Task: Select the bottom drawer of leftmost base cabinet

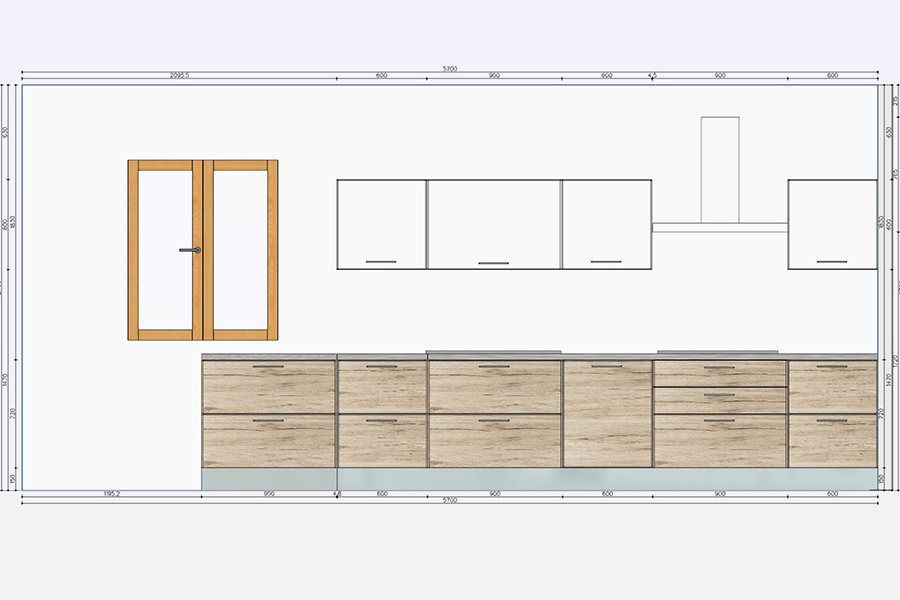Action: 268,441
